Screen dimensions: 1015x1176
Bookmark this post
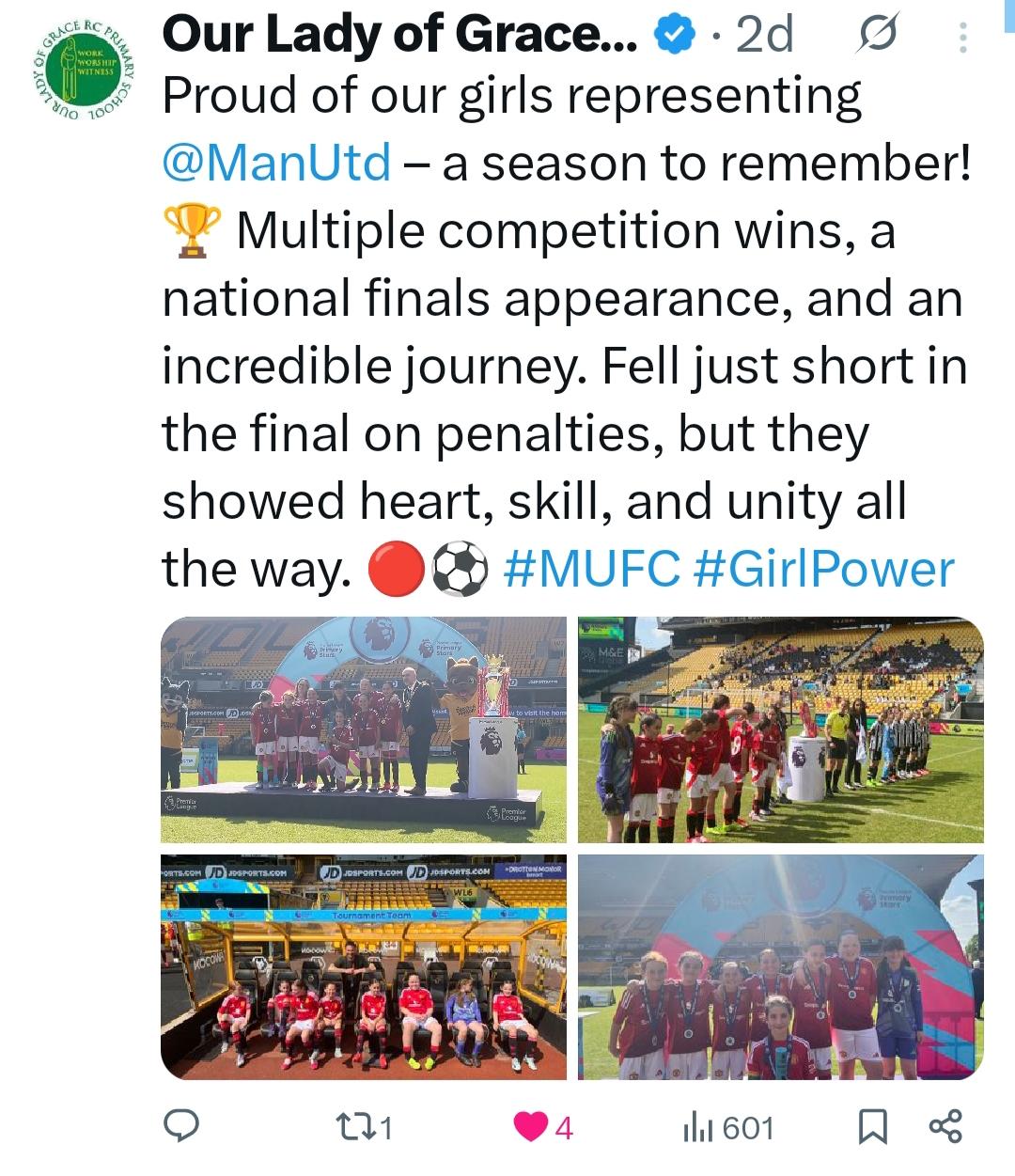tap(873, 1126)
